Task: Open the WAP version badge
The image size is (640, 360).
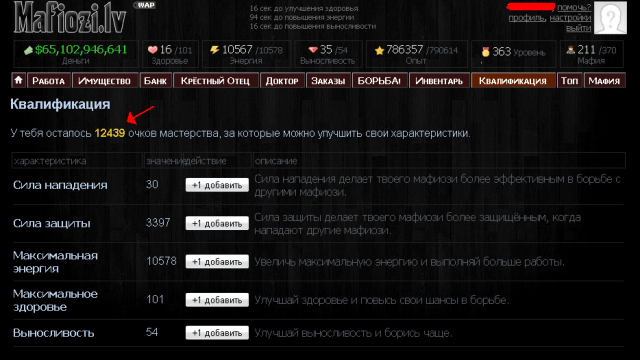Action: pyautogui.click(x=144, y=5)
